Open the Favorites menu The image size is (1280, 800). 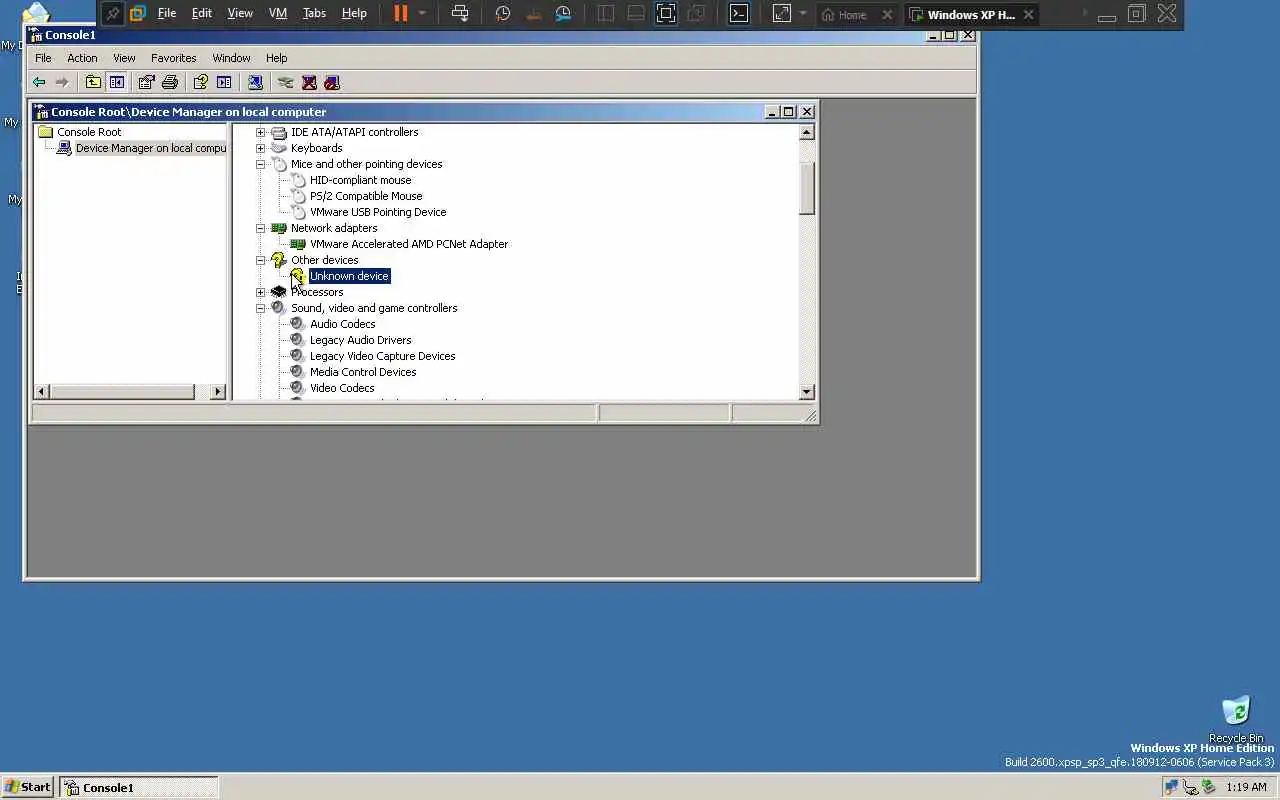pos(173,58)
